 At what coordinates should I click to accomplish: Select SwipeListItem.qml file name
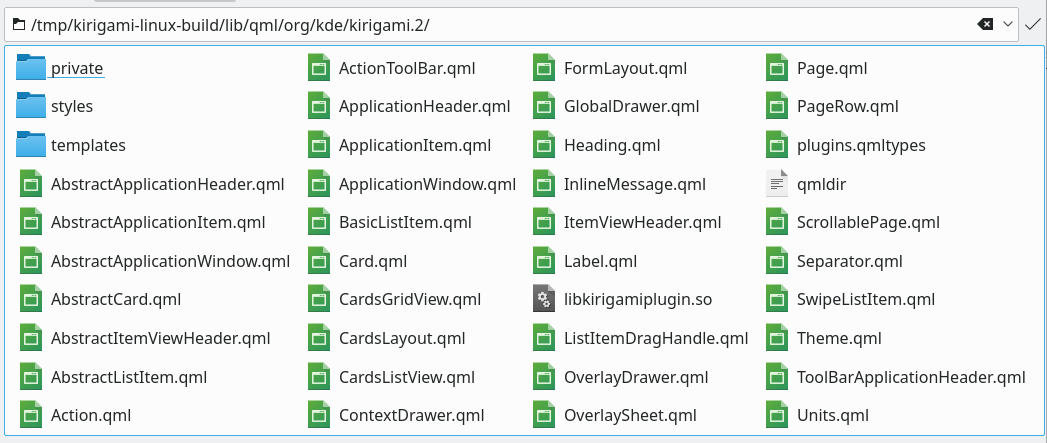point(865,299)
